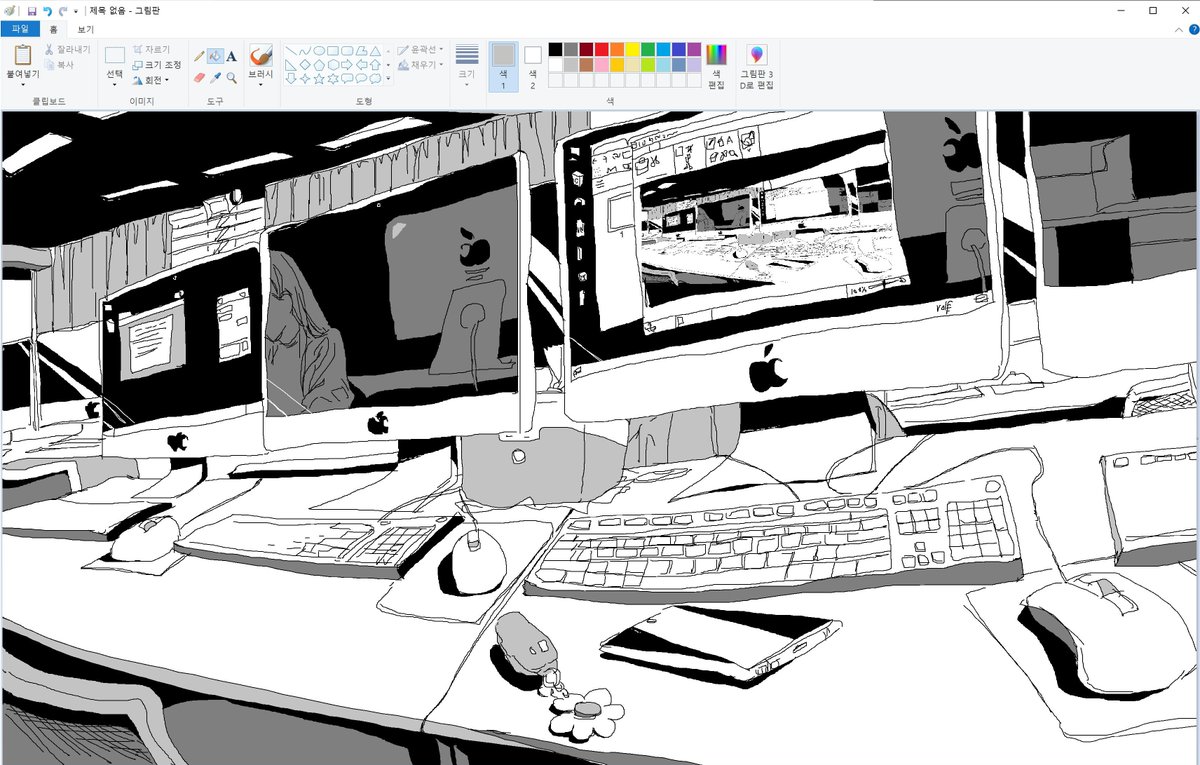Choose the Line shape in shapes gallery
Screen dimensions: 1200x765
[x=291, y=51]
